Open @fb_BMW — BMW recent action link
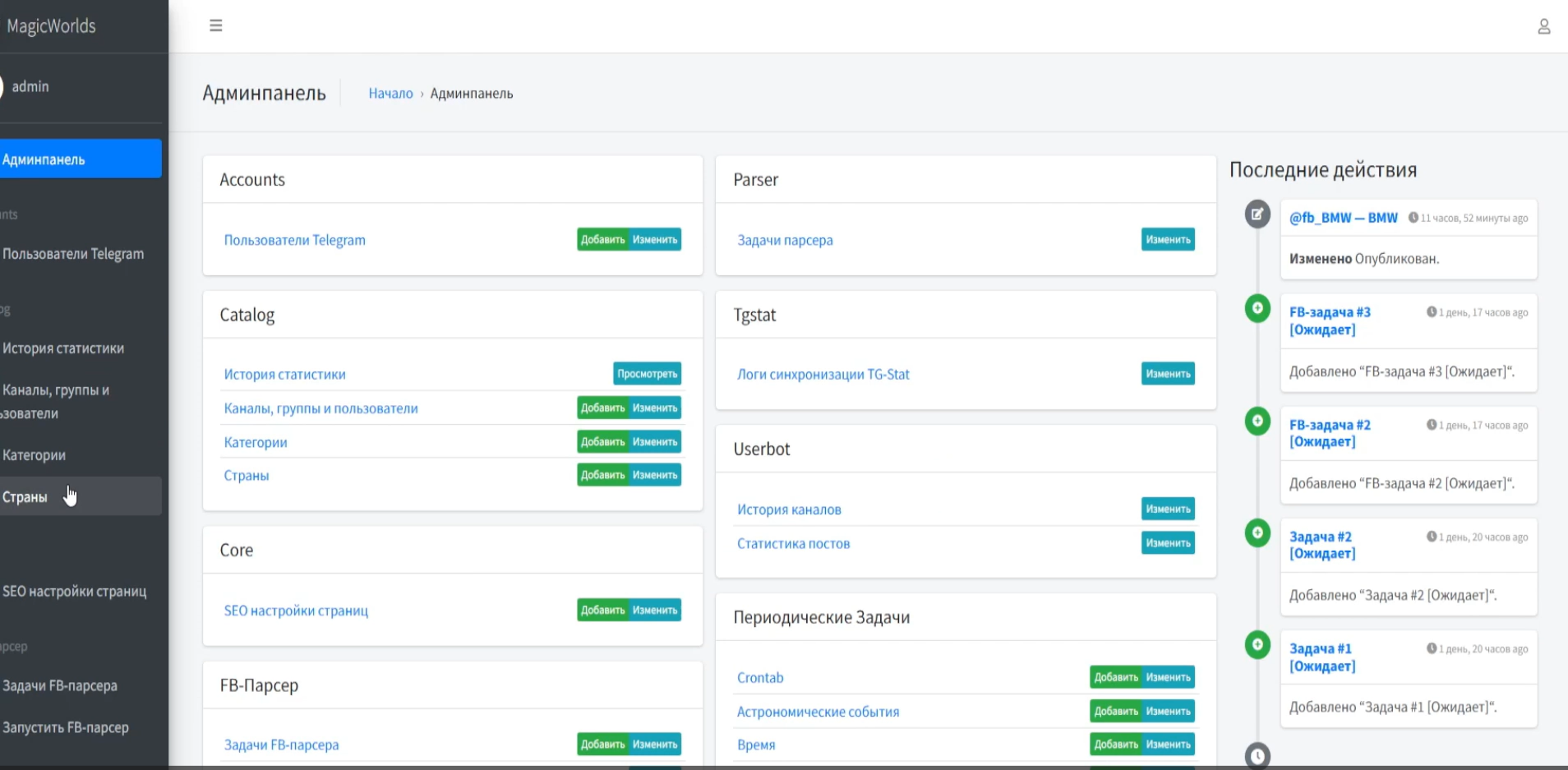The height and width of the screenshot is (770, 1568). pyautogui.click(x=1343, y=218)
